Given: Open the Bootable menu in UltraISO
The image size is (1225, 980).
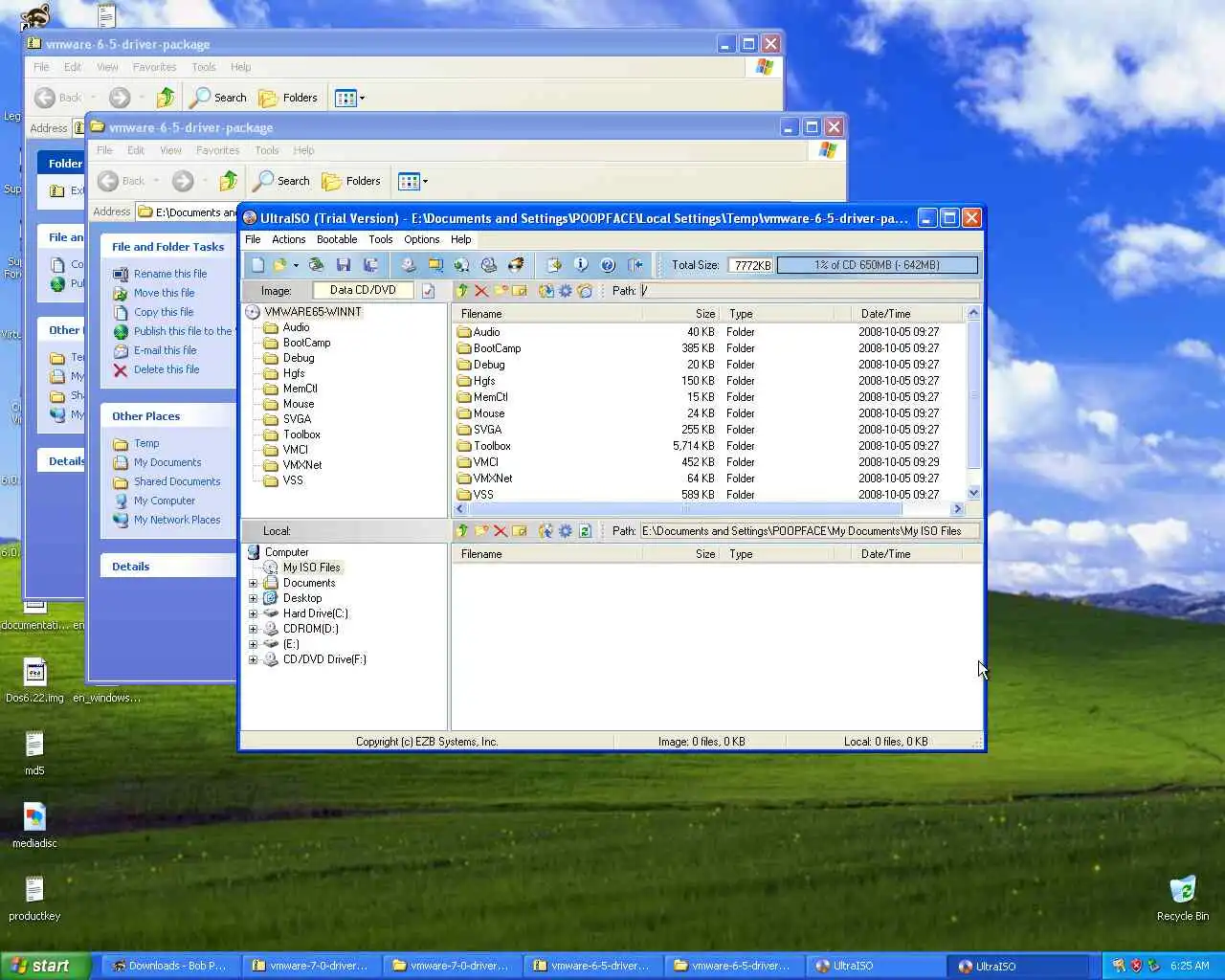Looking at the screenshot, I should (337, 239).
